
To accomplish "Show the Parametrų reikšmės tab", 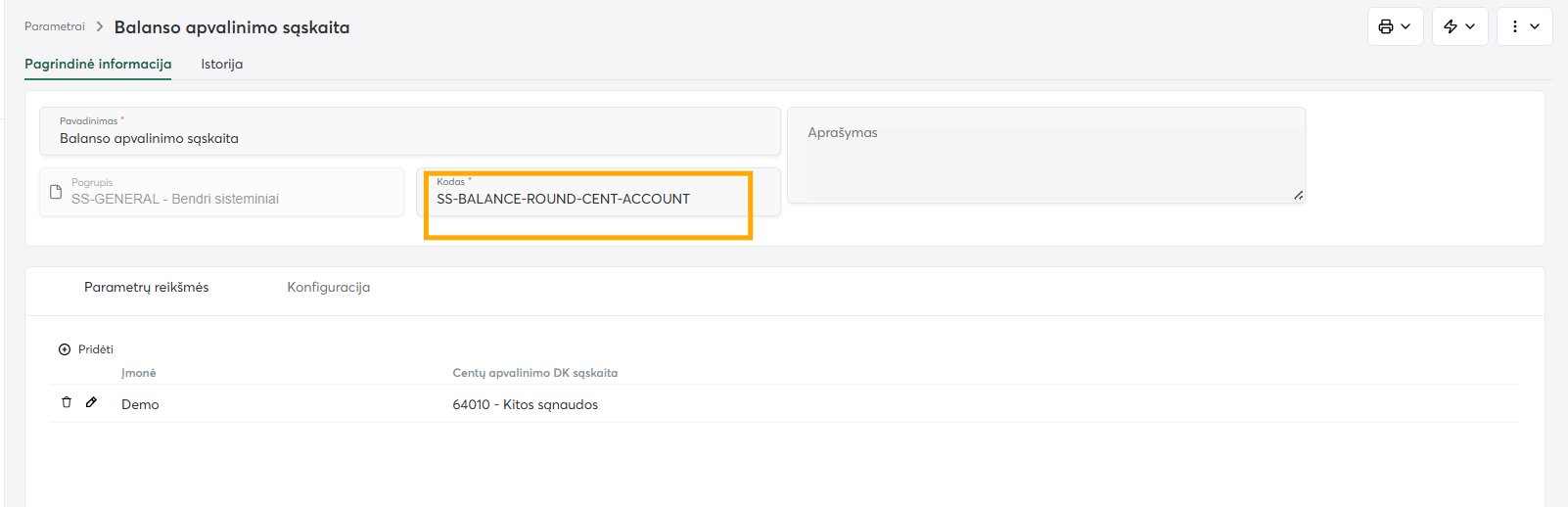I will 146,287.
